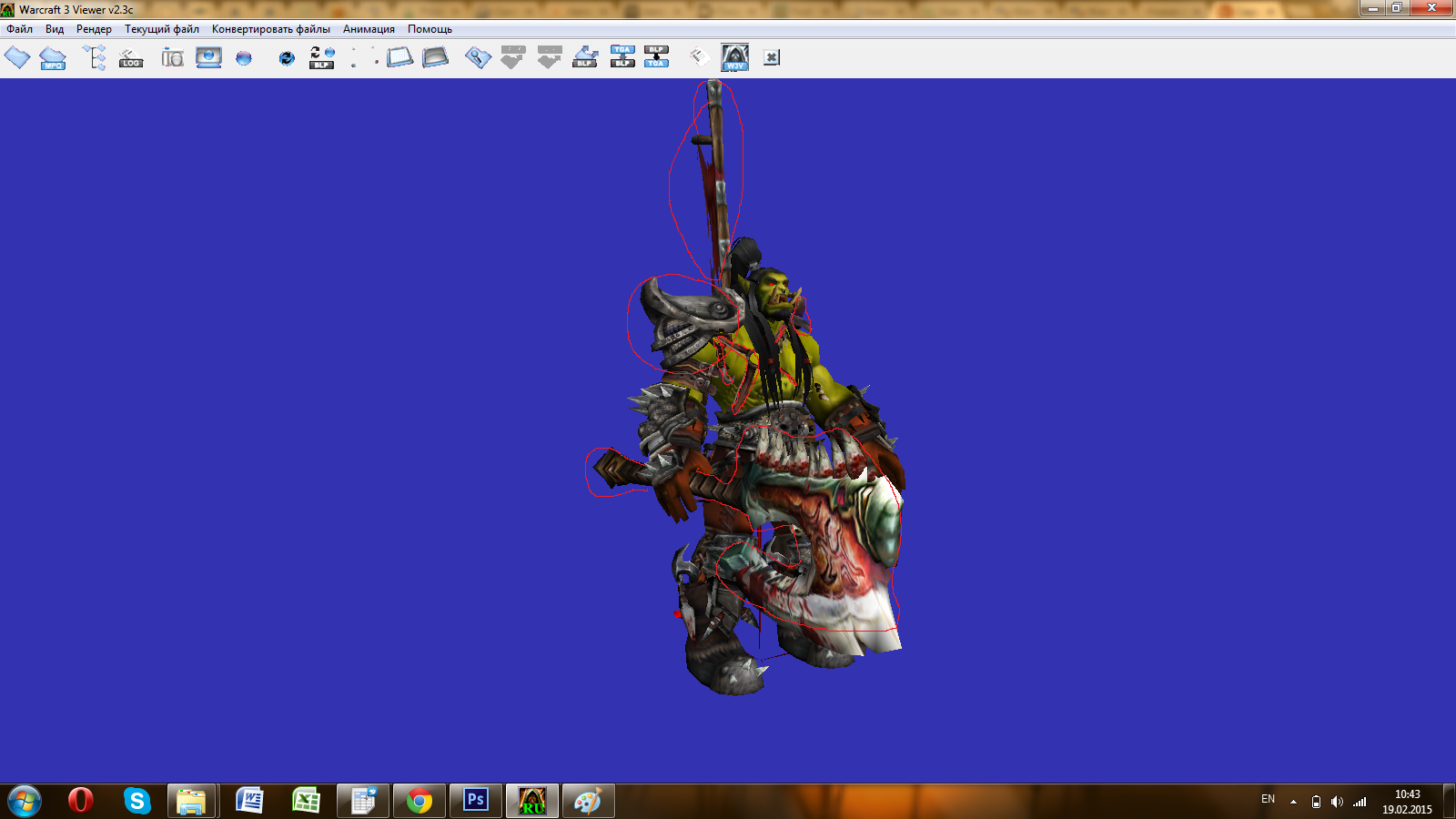The width and height of the screenshot is (1456, 819).
Task: Show hidden system tray icons
Action: point(1293,802)
